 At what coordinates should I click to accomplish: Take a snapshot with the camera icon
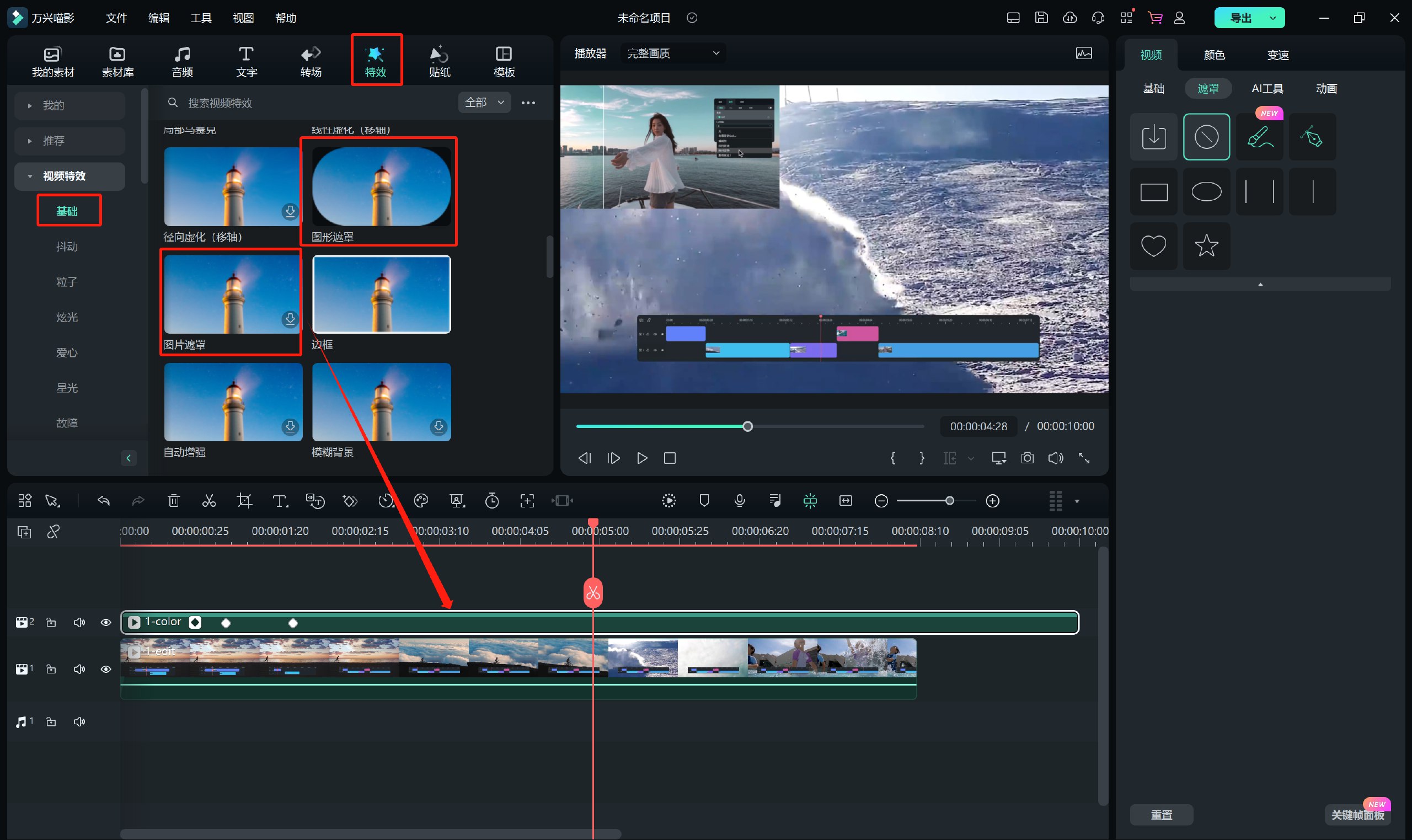point(1027,458)
